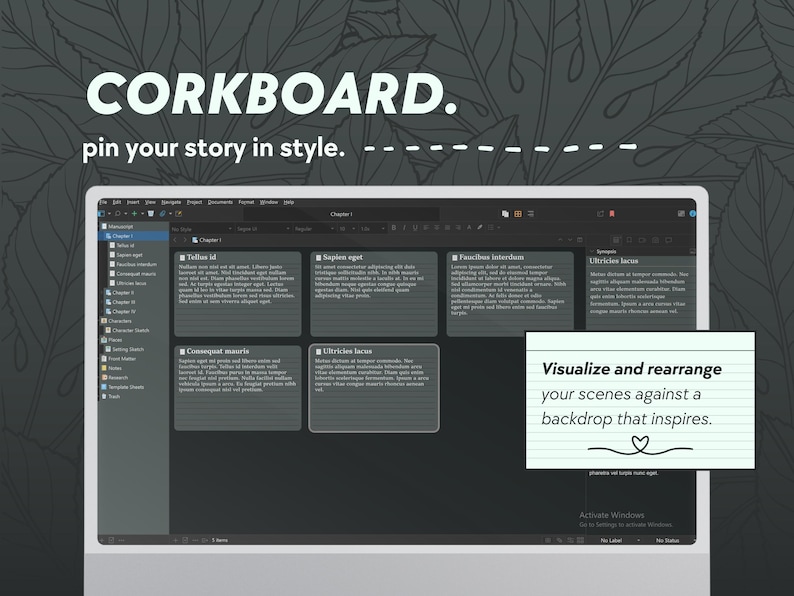The height and width of the screenshot is (596, 794).
Task: Click the highlighter pen icon
Action: (x=480, y=228)
